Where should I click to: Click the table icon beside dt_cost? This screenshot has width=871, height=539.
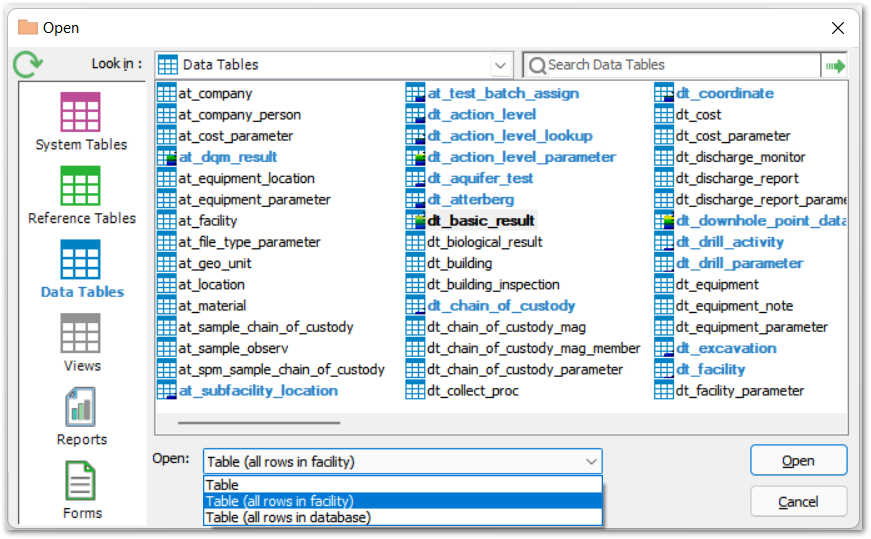click(664, 114)
